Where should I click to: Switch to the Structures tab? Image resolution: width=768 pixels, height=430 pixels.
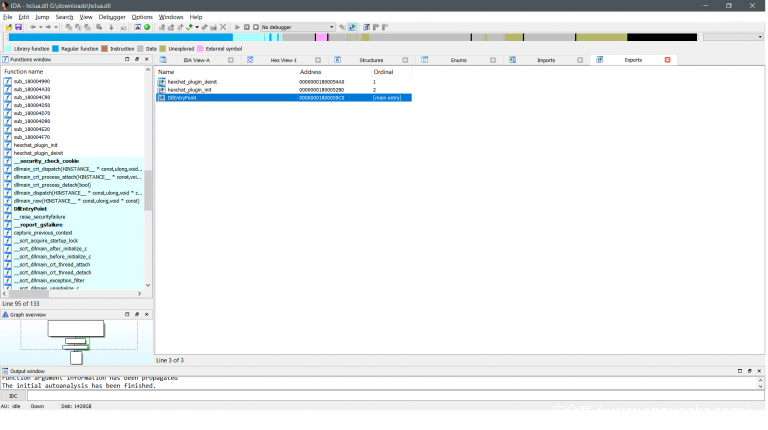click(x=370, y=60)
